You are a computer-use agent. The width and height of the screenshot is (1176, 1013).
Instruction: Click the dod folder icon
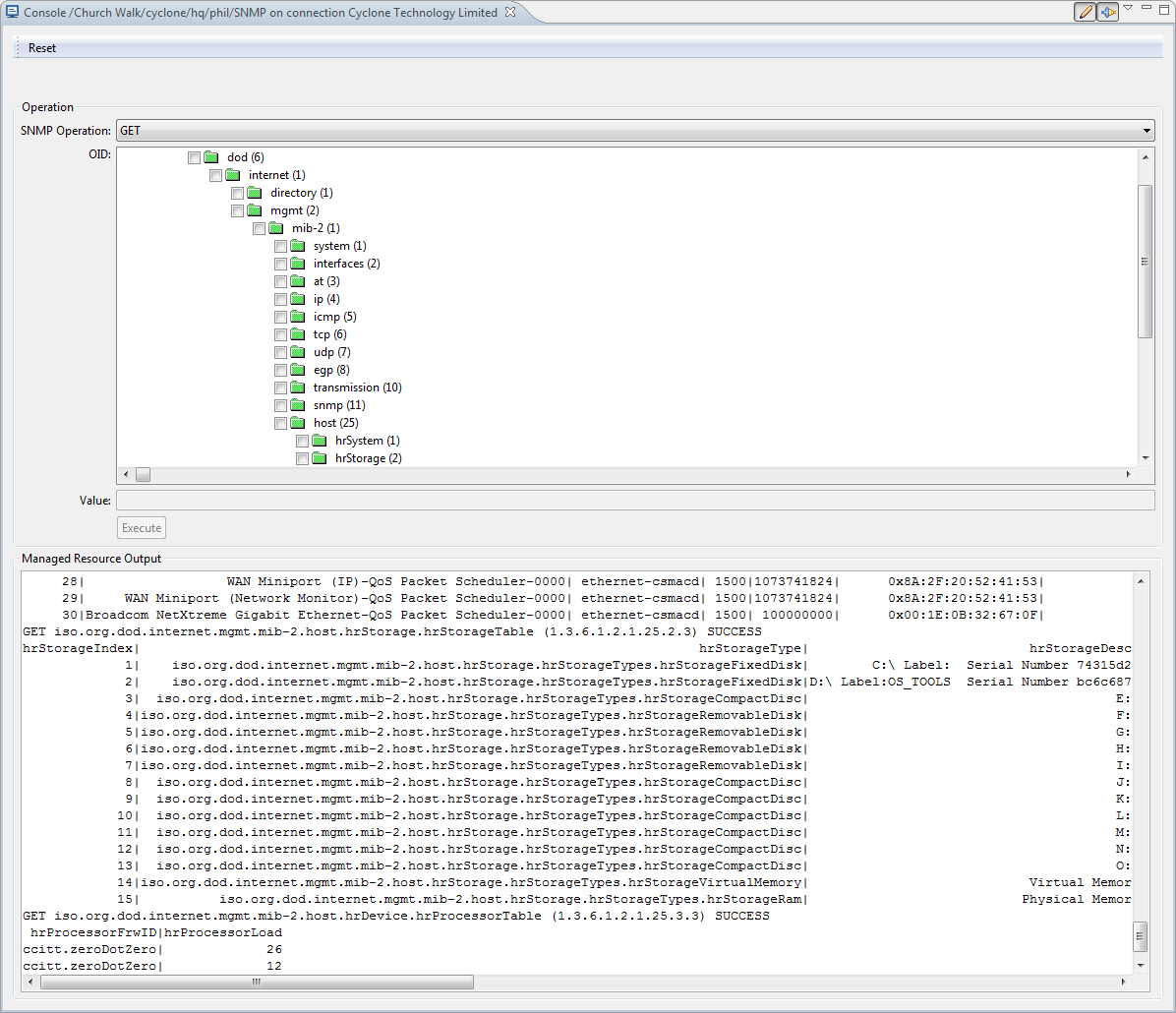pyautogui.click(x=211, y=157)
